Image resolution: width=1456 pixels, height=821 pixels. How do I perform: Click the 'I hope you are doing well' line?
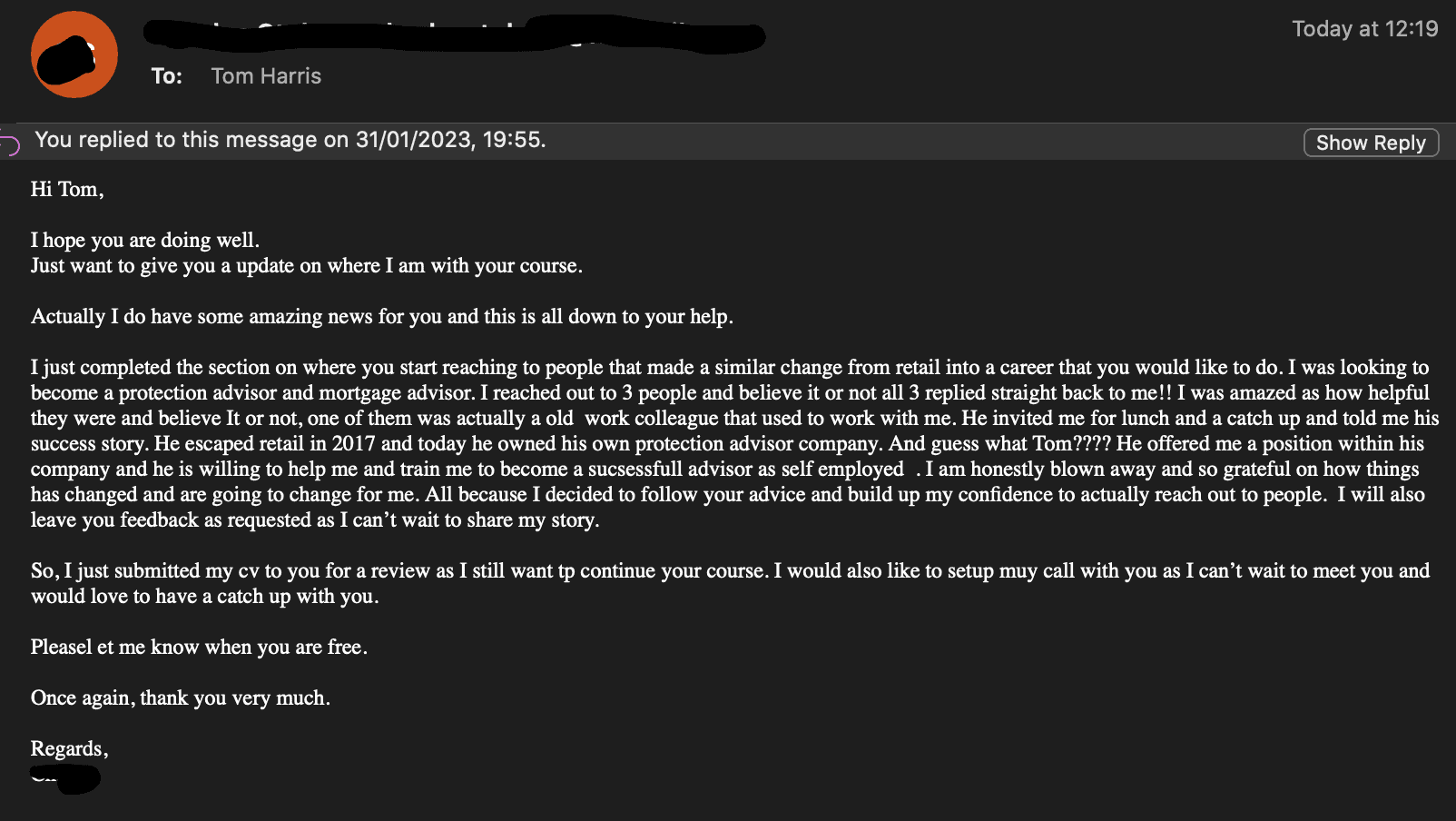[x=145, y=240]
